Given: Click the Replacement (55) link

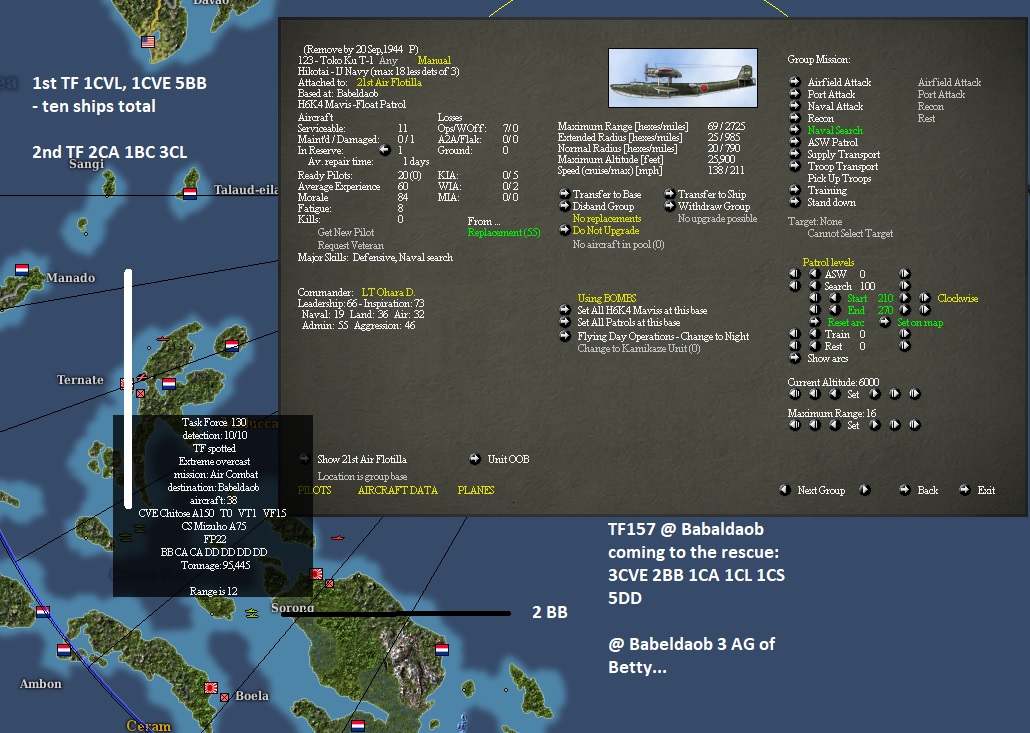Looking at the screenshot, I should 504,233.
